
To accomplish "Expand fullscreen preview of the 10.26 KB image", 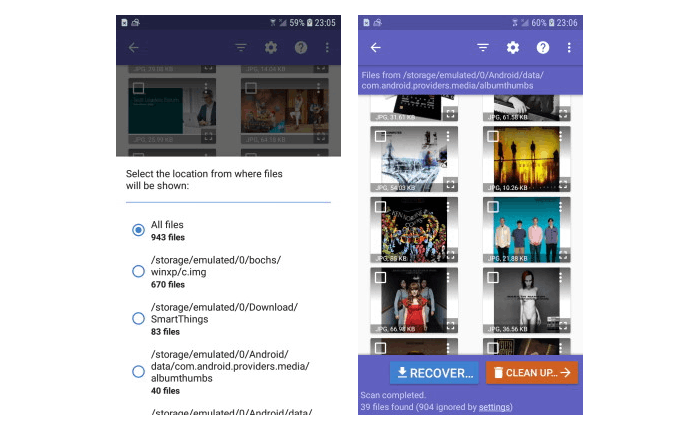I will [x=563, y=185].
